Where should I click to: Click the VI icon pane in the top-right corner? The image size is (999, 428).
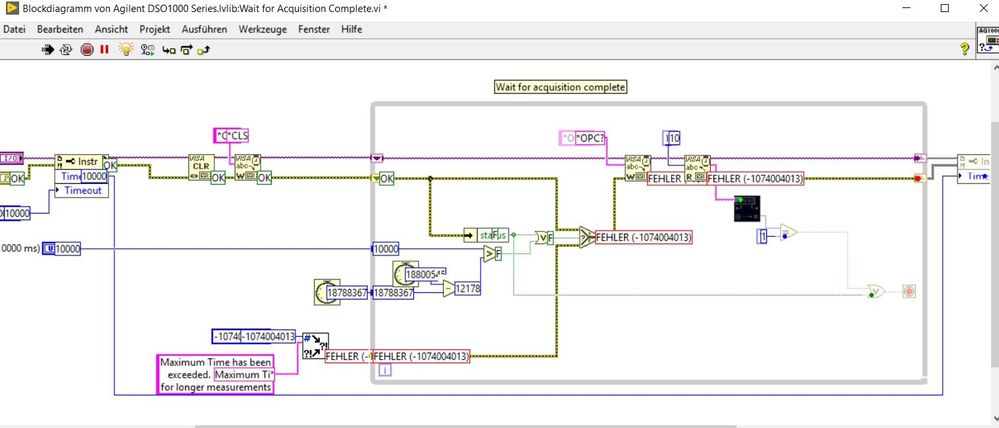[x=988, y=39]
